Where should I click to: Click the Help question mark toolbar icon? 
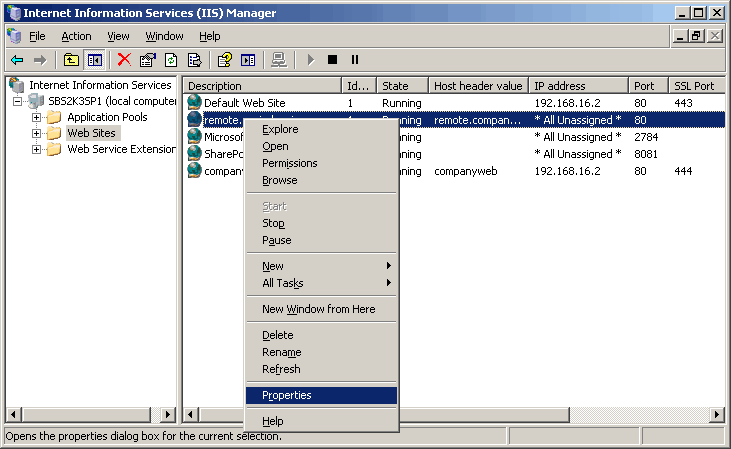(225, 60)
